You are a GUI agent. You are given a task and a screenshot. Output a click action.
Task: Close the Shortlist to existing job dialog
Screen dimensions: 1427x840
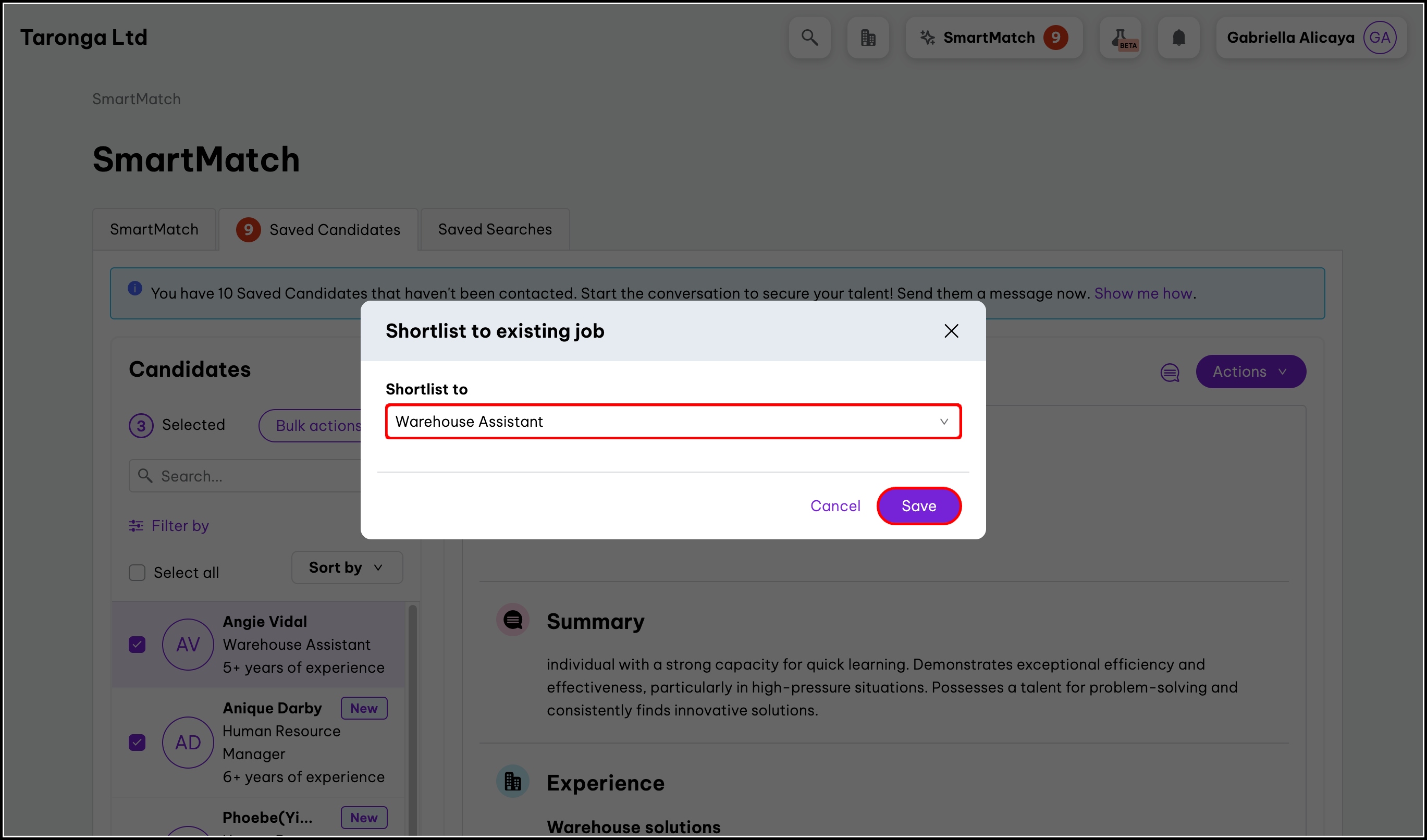point(951,331)
